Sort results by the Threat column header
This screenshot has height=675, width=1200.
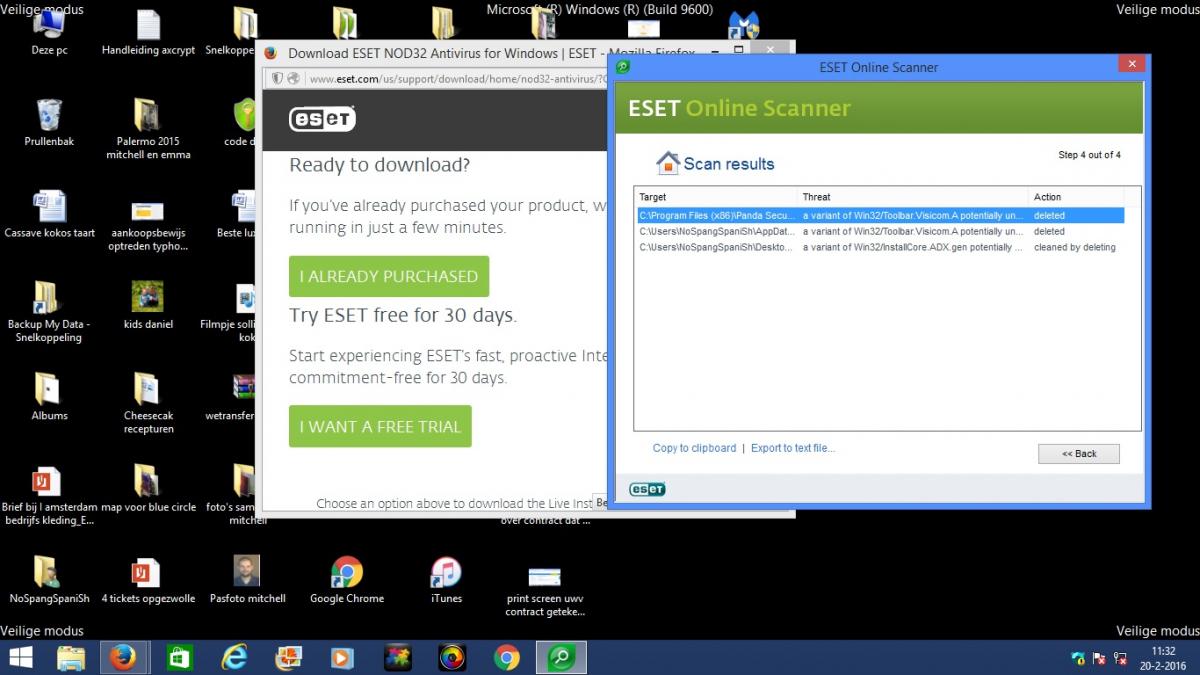tap(913, 197)
